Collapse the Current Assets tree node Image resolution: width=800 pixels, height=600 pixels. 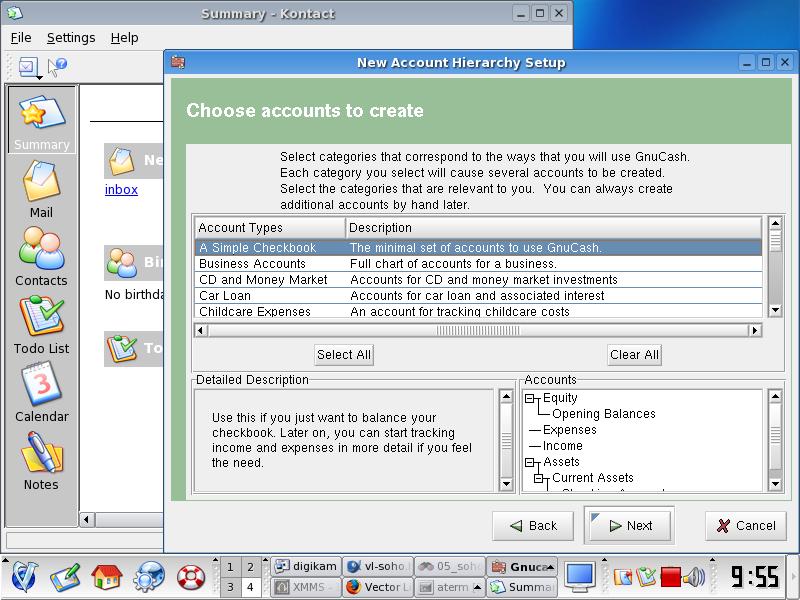coord(541,478)
